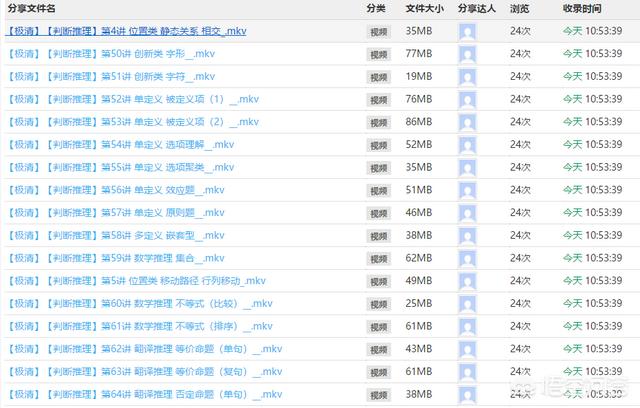
Task: Click the 分享达人 column header
Action: (x=477, y=9)
